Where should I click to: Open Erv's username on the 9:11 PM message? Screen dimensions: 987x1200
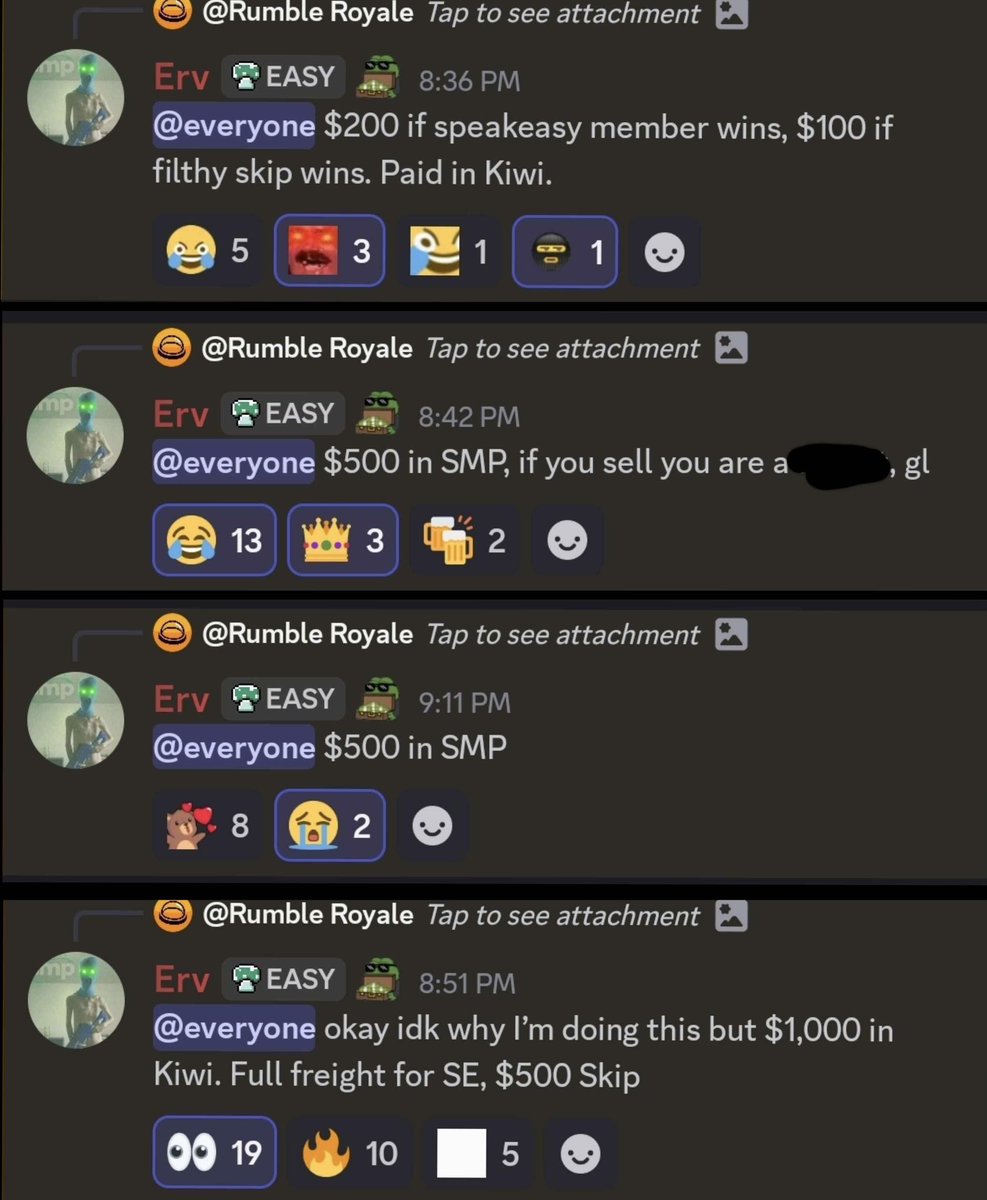181,699
